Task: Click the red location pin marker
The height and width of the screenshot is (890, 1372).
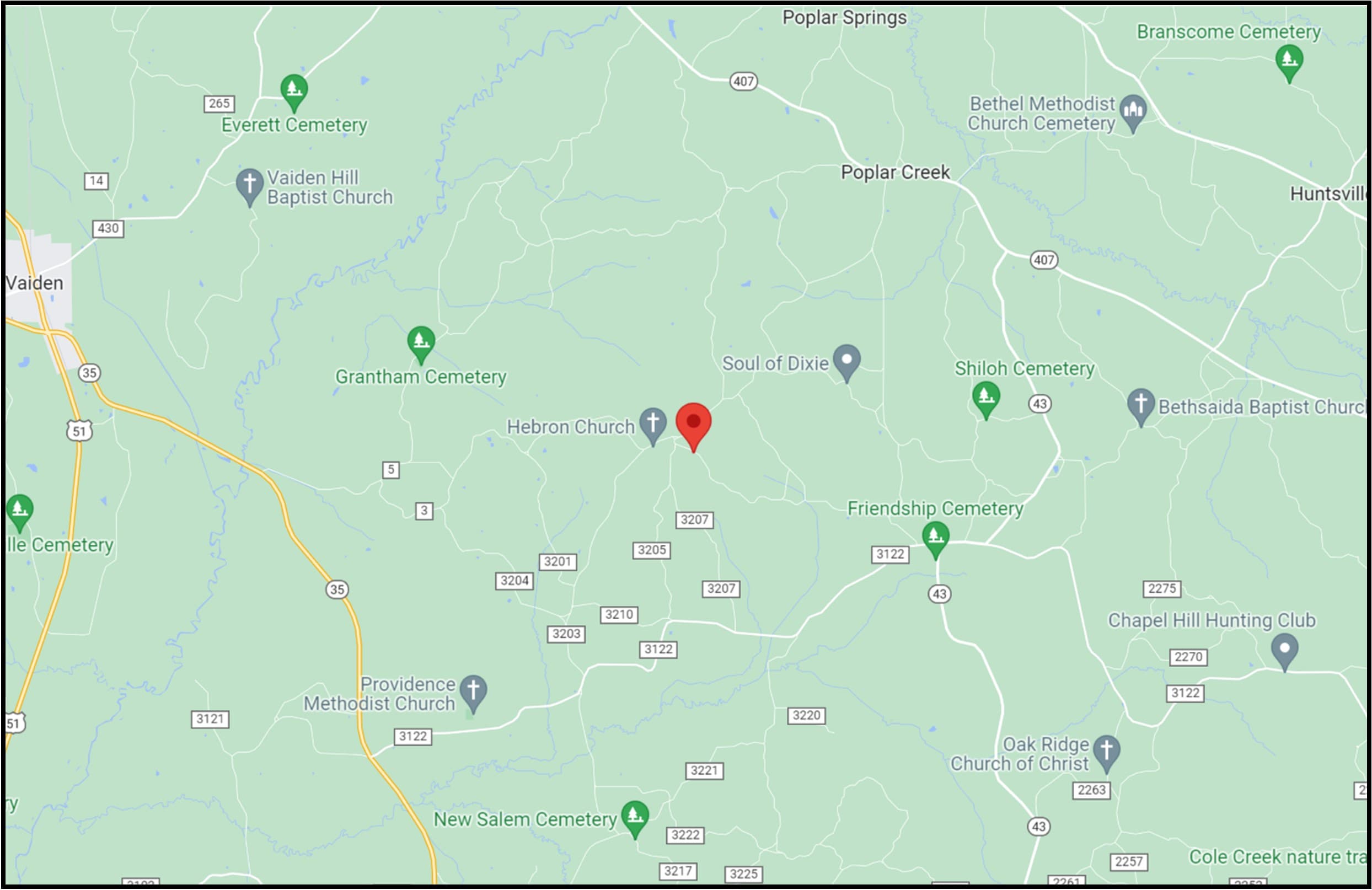Action: (694, 427)
